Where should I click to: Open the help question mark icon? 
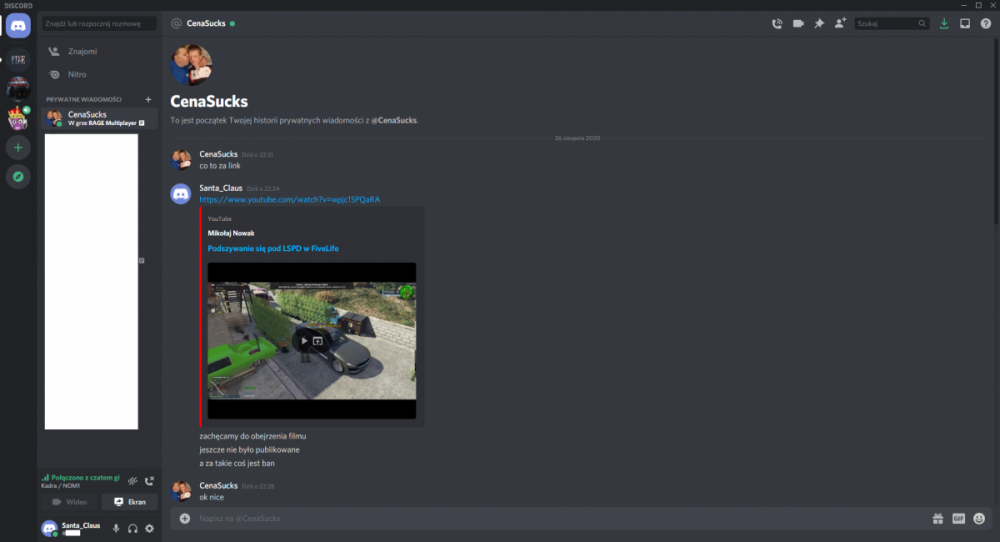(x=986, y=24)
